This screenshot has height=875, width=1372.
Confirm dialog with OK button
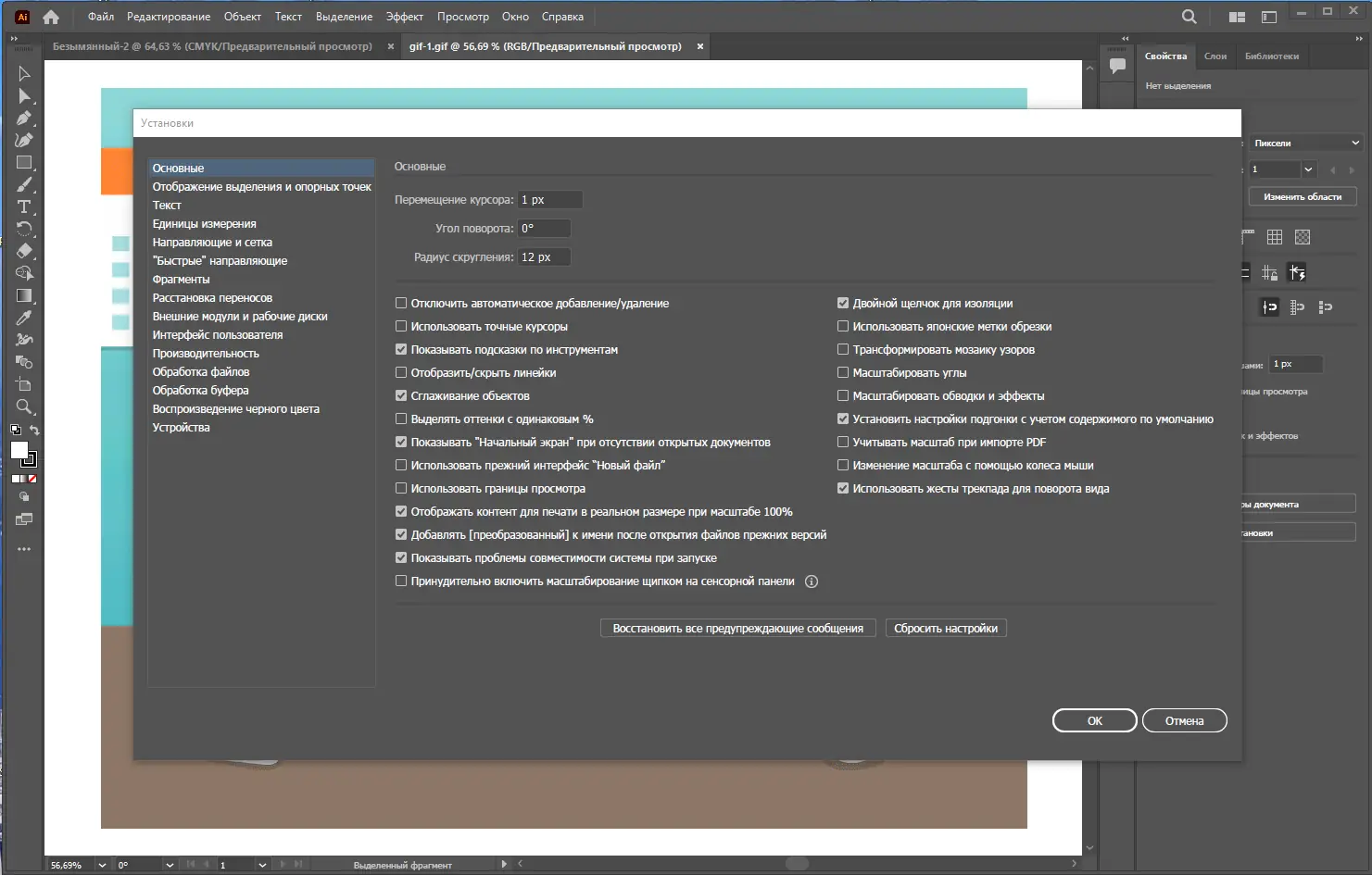1094,720
